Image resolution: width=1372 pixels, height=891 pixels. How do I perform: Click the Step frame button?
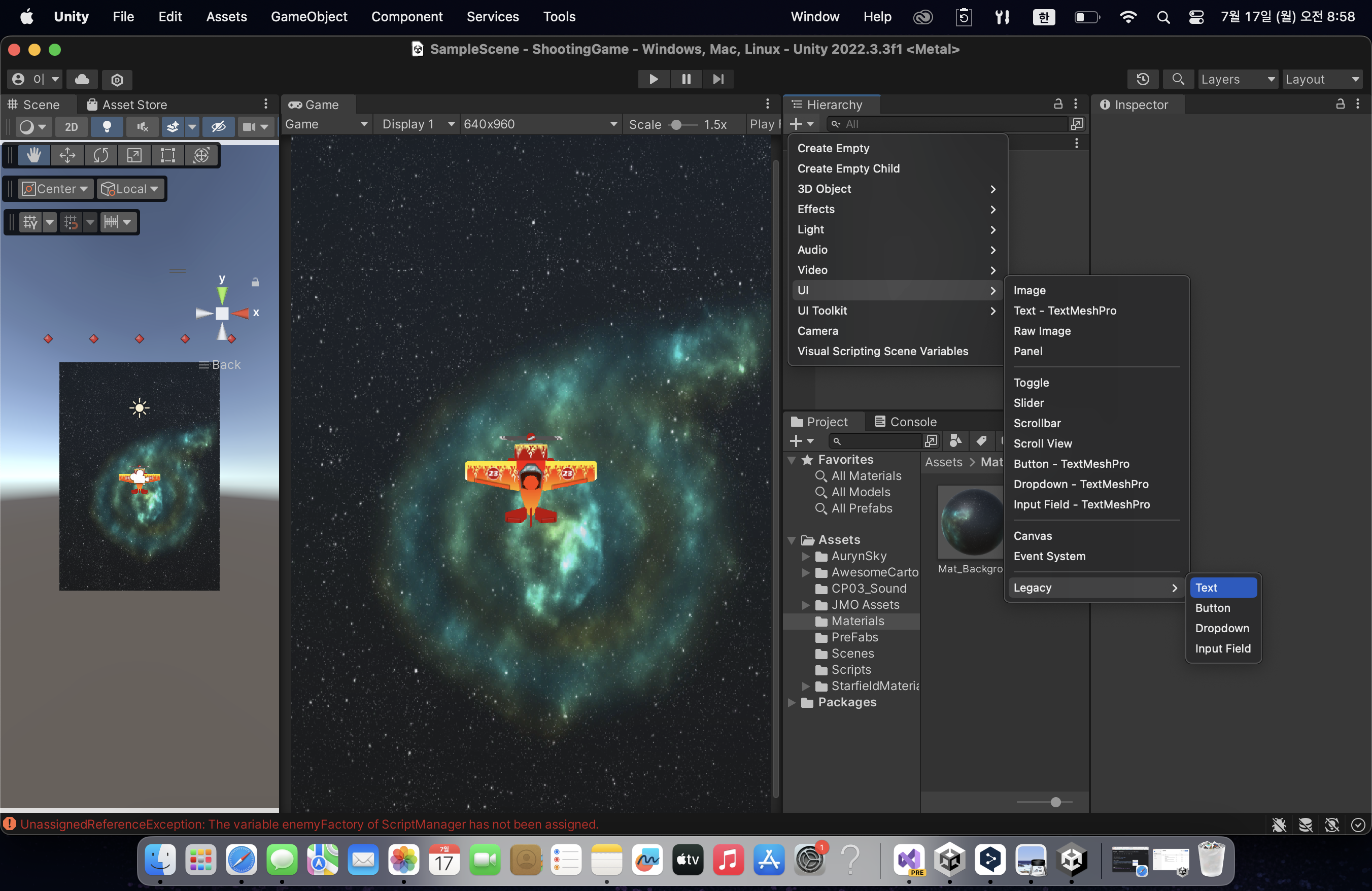click(x=717, y=80)
